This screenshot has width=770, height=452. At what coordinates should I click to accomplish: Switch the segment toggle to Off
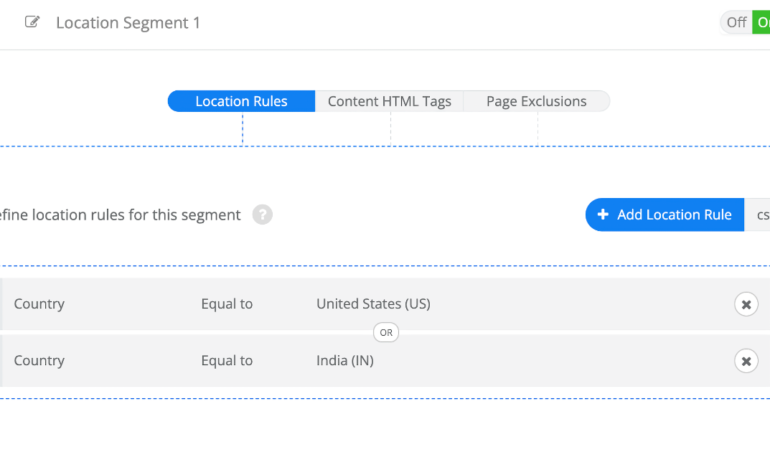(736, 22)
